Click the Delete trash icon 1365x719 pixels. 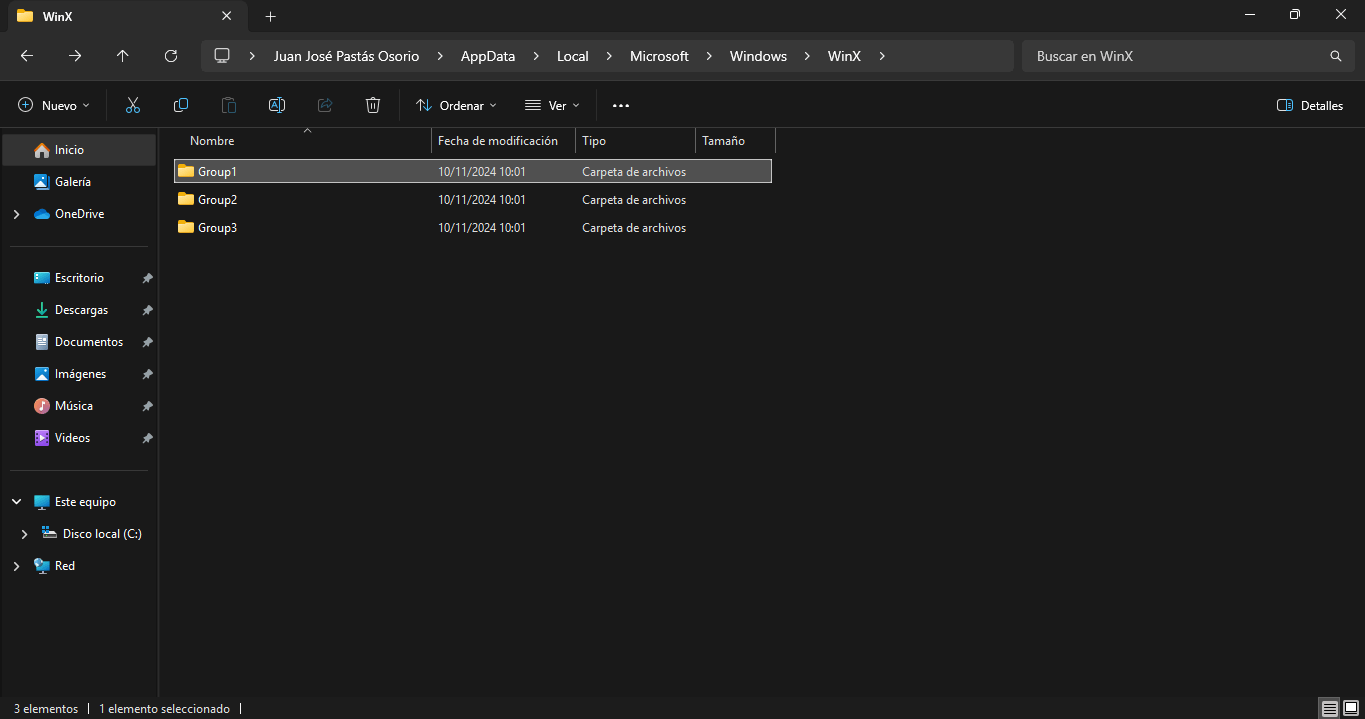point(373,105)
